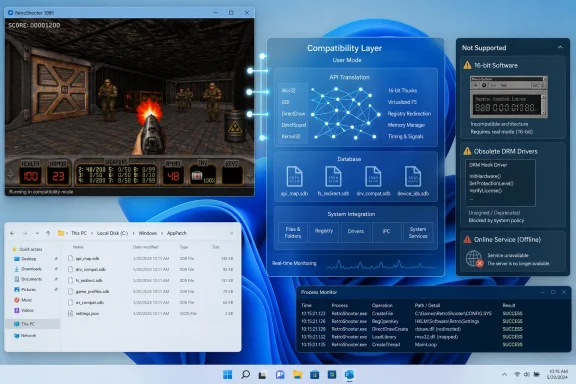Open the device_ids.sdb database icon
The height and width of the screenshot is (384, 576).
click(413, 177)
